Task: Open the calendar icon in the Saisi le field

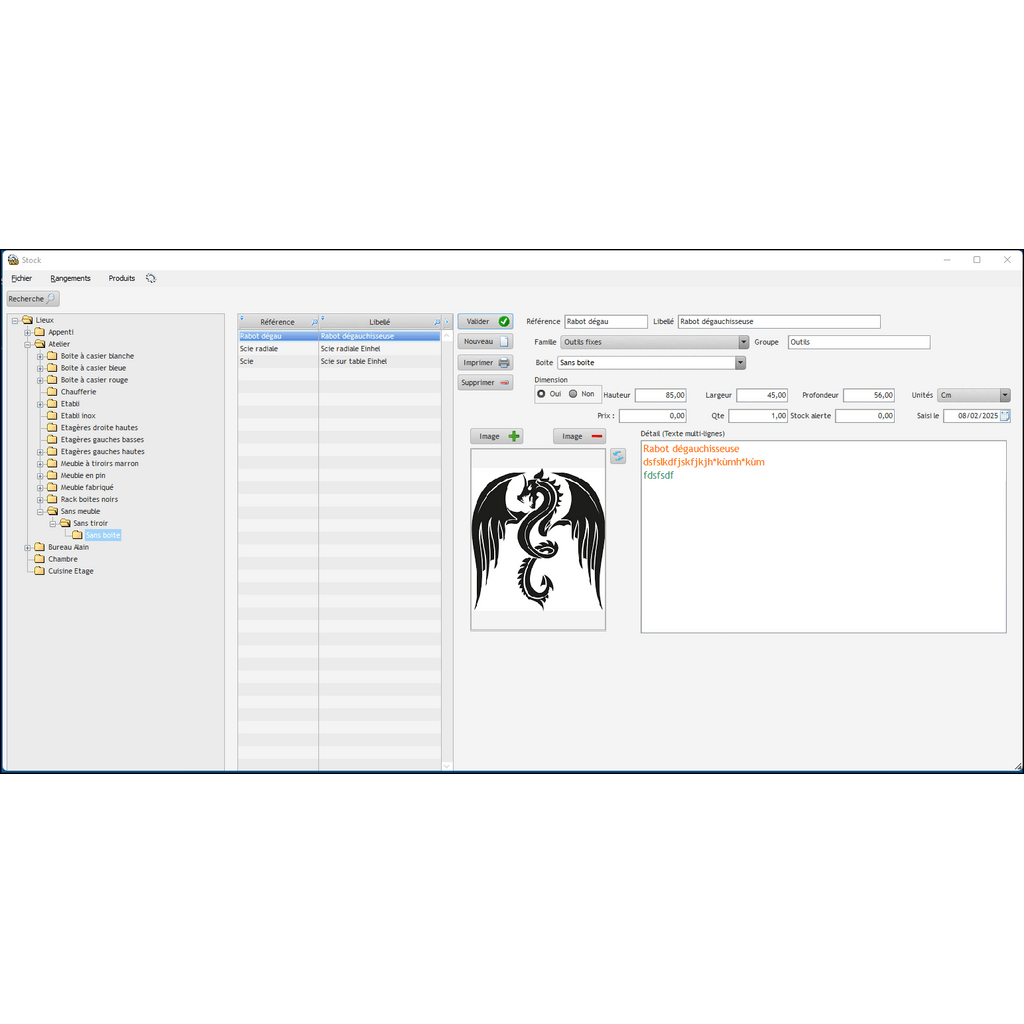Action: click(1005, 416)
